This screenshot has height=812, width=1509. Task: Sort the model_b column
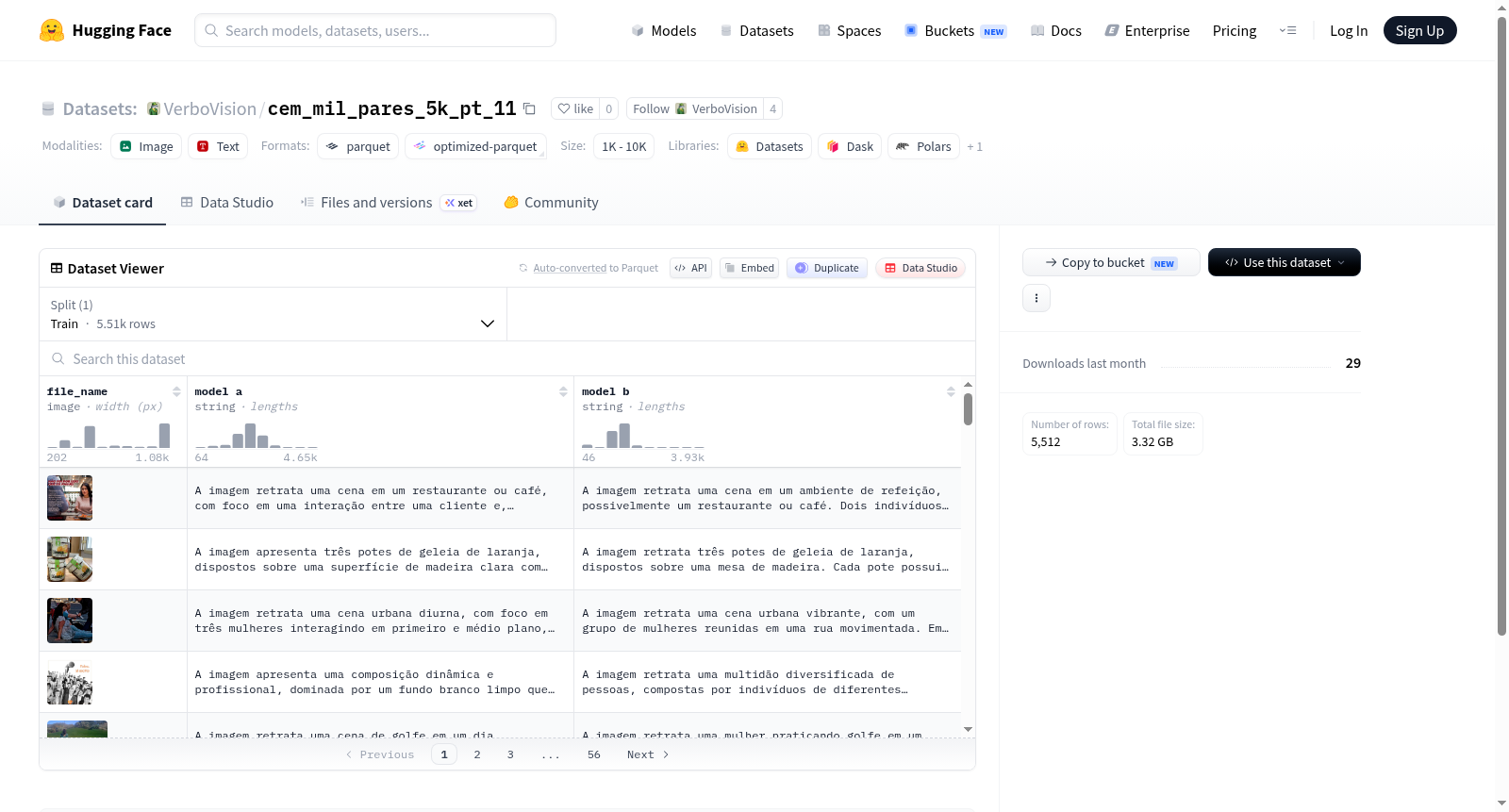click(x=951, y=391)
